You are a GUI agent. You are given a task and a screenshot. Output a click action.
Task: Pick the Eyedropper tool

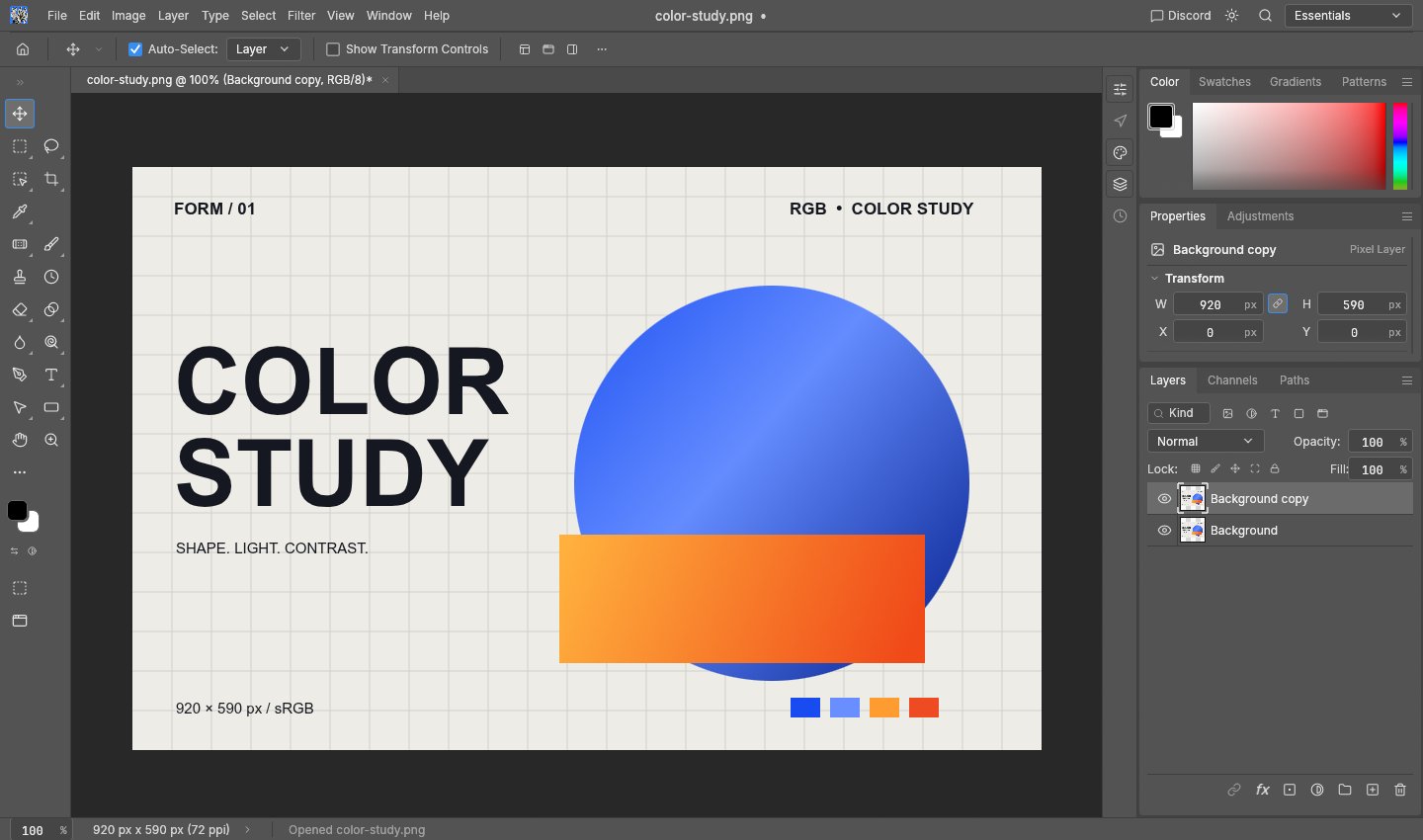click(20, 211)
